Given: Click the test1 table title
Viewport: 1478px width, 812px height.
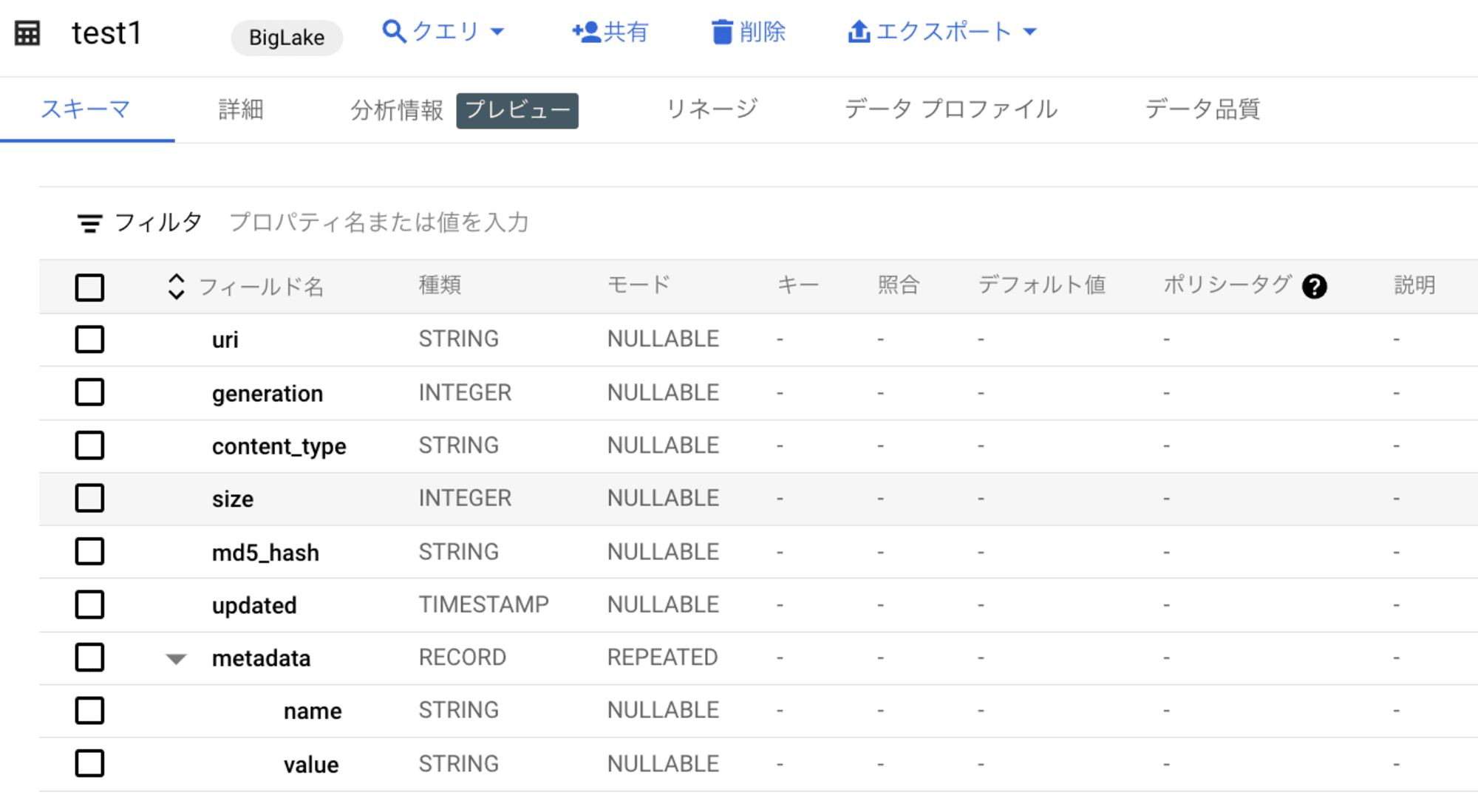Looking at the screenshot, I should 106,33.
